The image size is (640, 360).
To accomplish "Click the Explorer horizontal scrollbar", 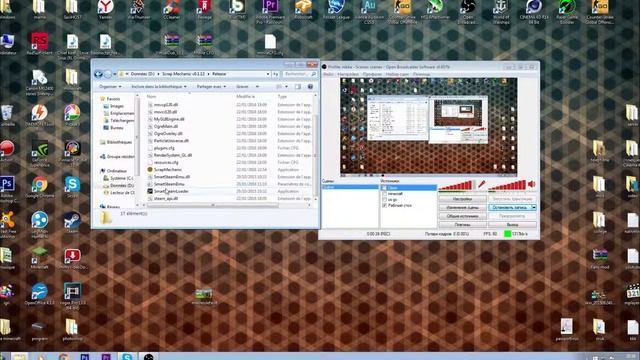I will (x=212, y=205).
